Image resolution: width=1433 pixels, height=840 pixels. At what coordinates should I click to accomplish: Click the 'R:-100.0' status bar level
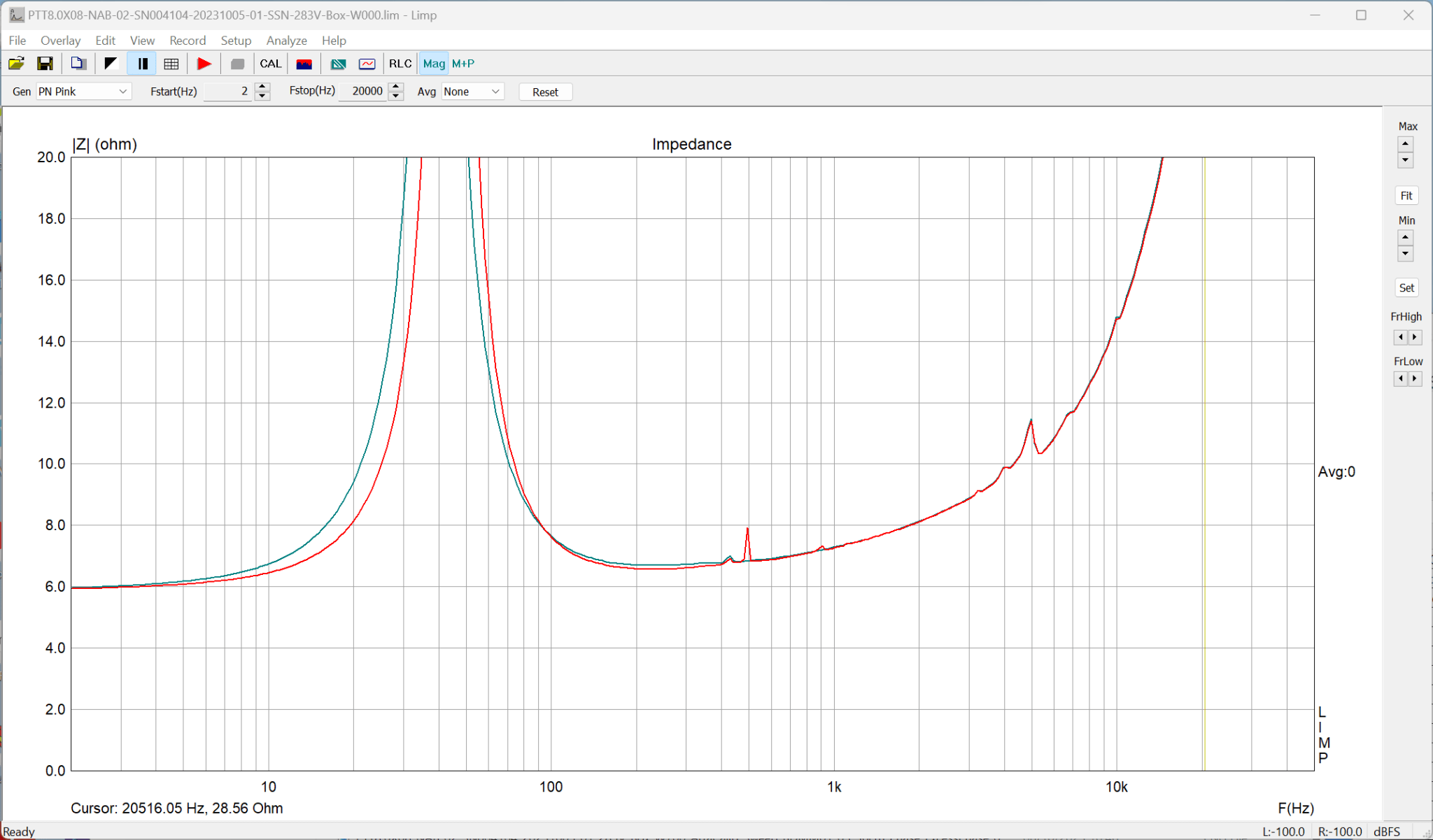(1340, 832)
